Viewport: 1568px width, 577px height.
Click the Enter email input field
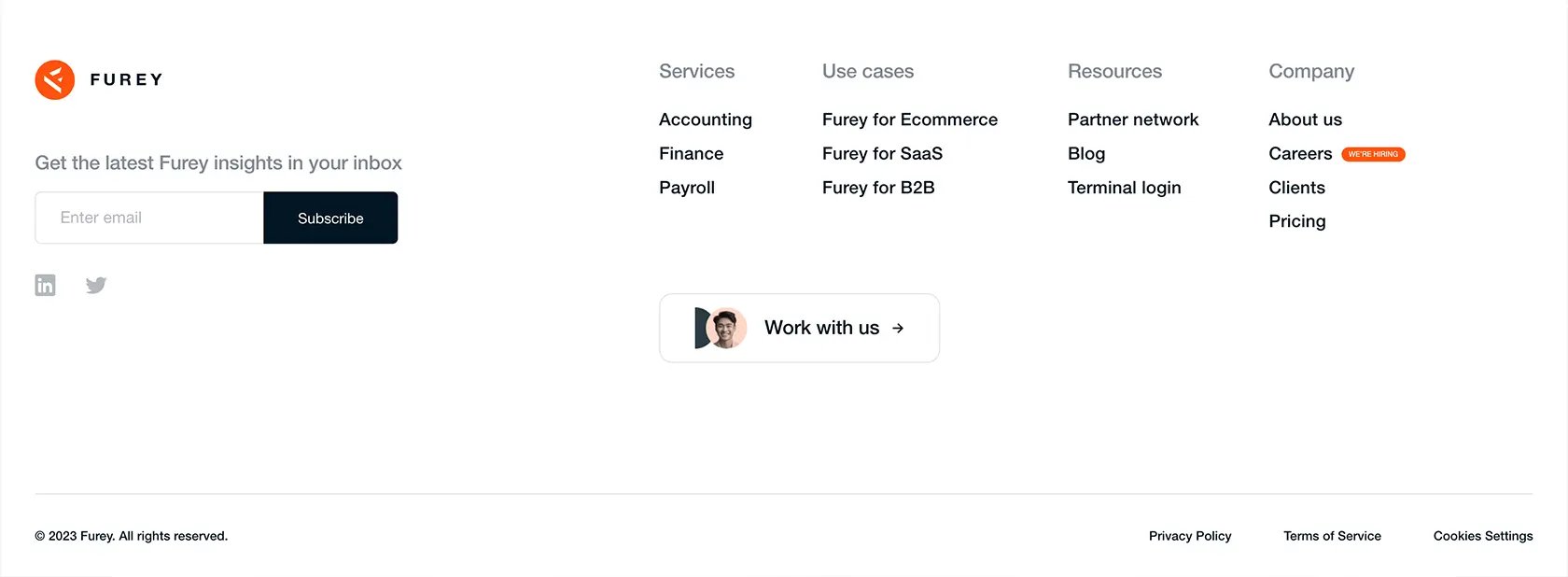pos(149,218)
